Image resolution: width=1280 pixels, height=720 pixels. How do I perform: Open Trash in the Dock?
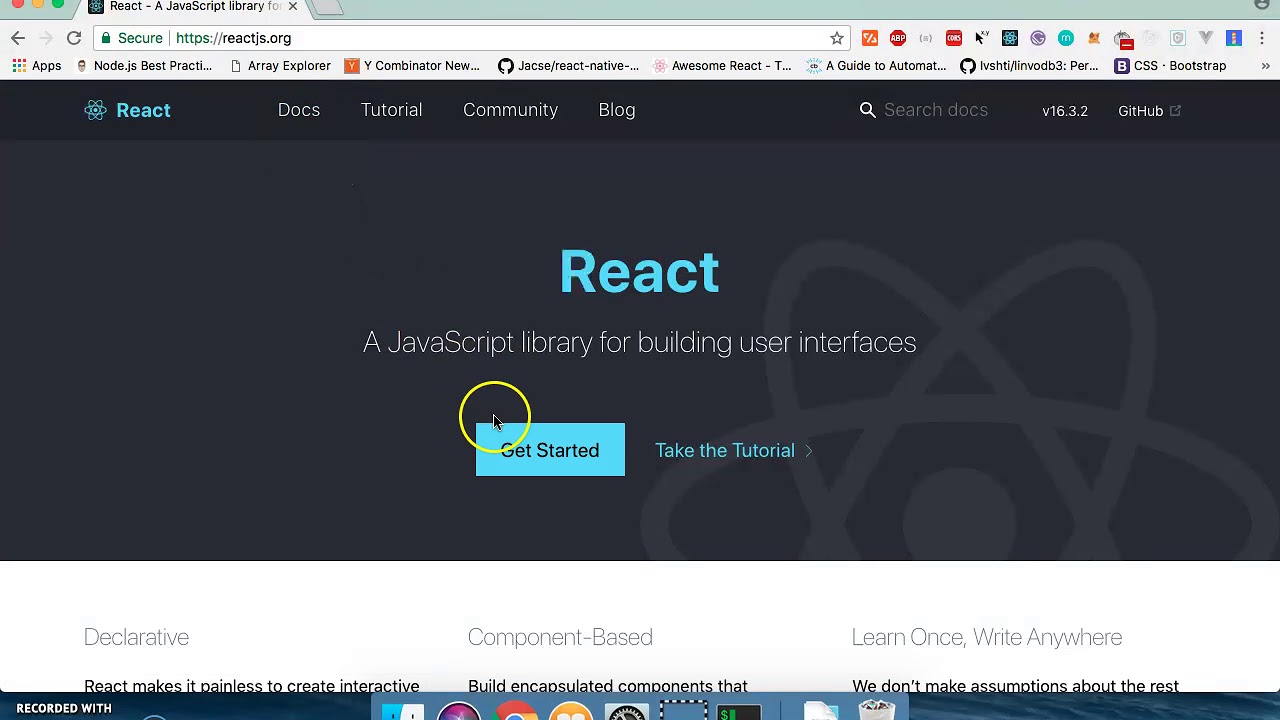click(x=877, y=711)
